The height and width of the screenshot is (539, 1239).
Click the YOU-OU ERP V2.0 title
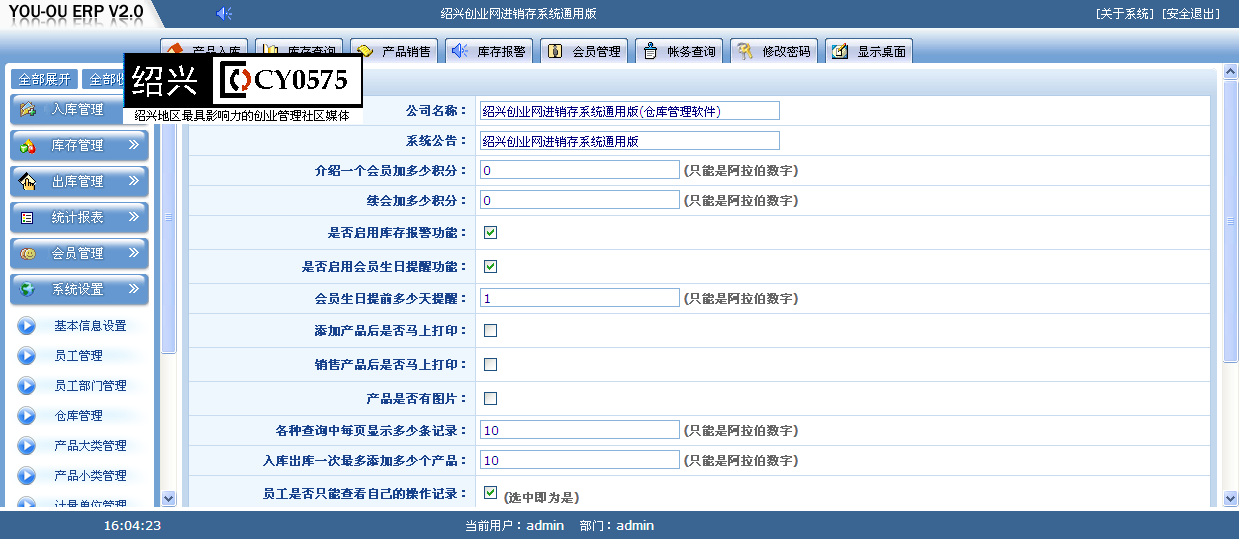75,12
